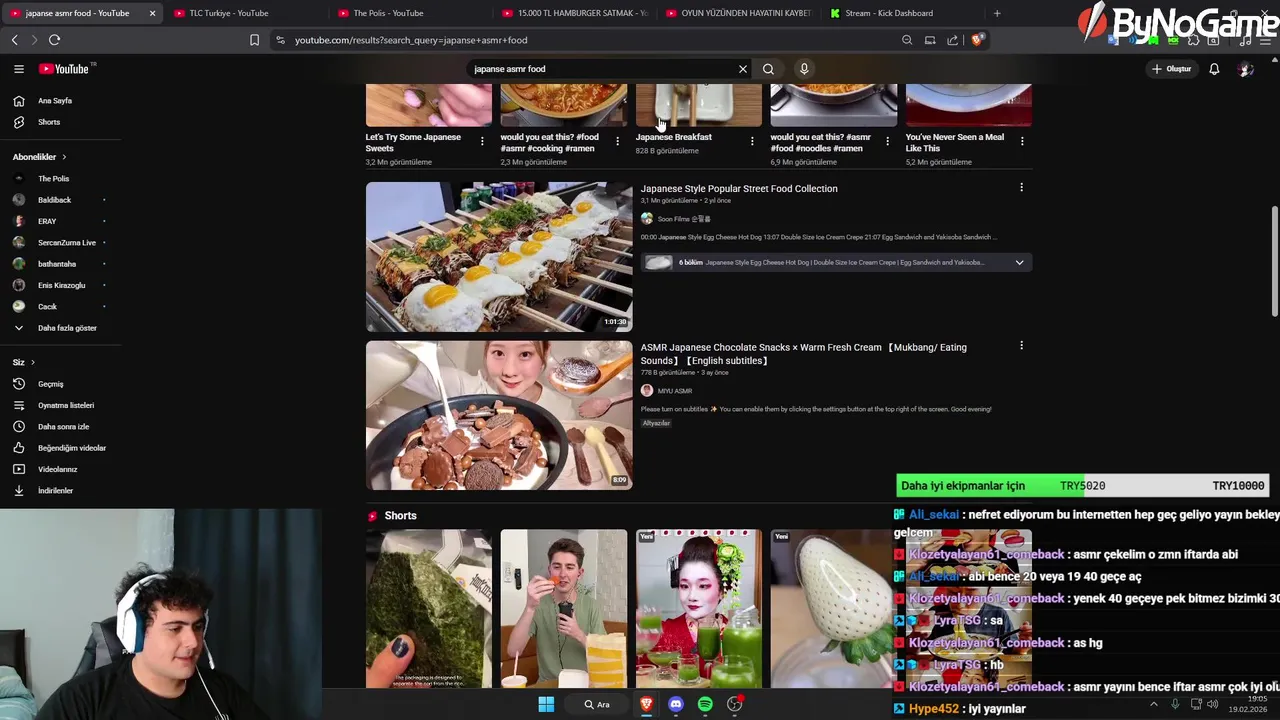
Task: Click the taskbar Ara search box
Action: [598, 704]
